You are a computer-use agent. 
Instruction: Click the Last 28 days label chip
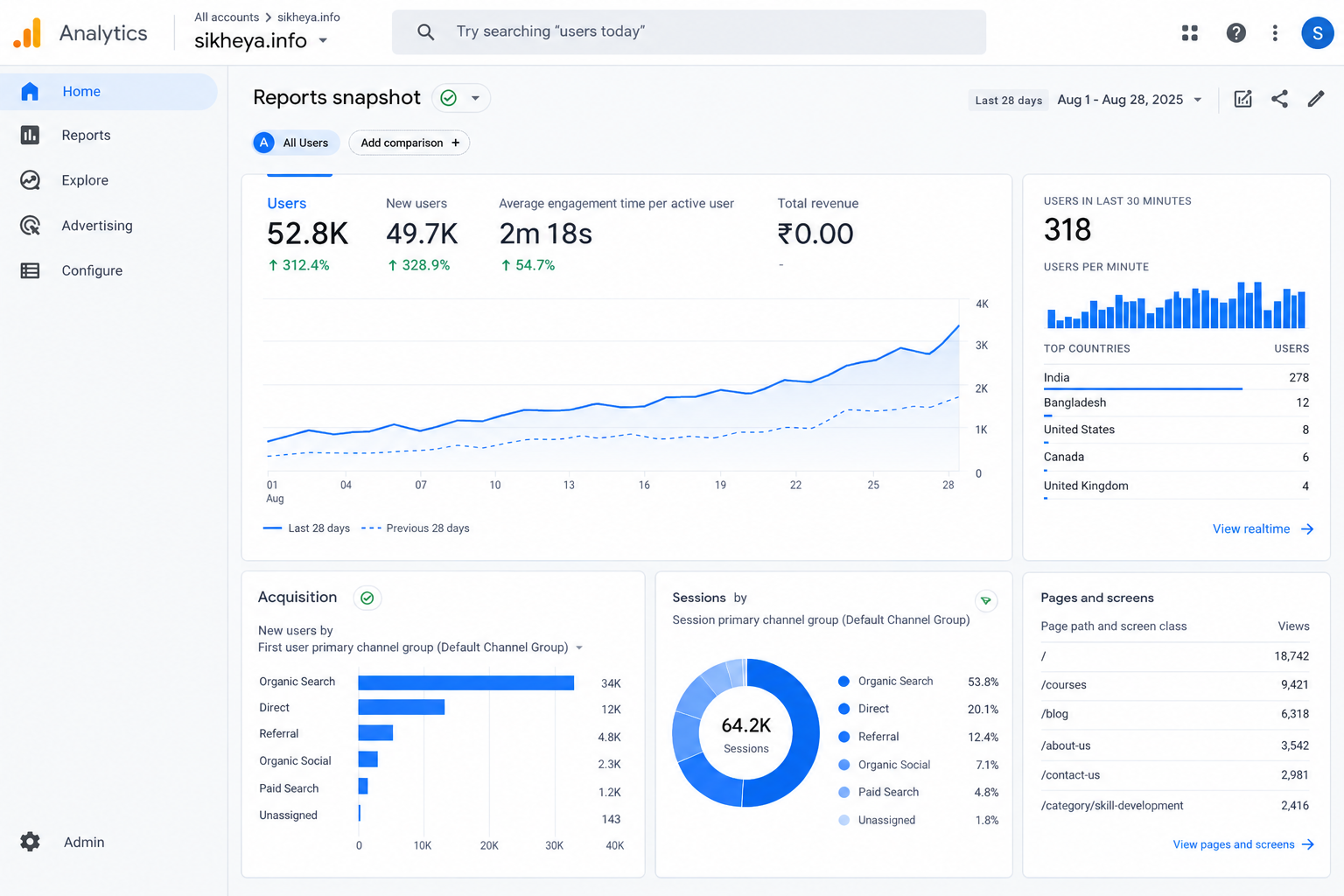point(1008,100)
